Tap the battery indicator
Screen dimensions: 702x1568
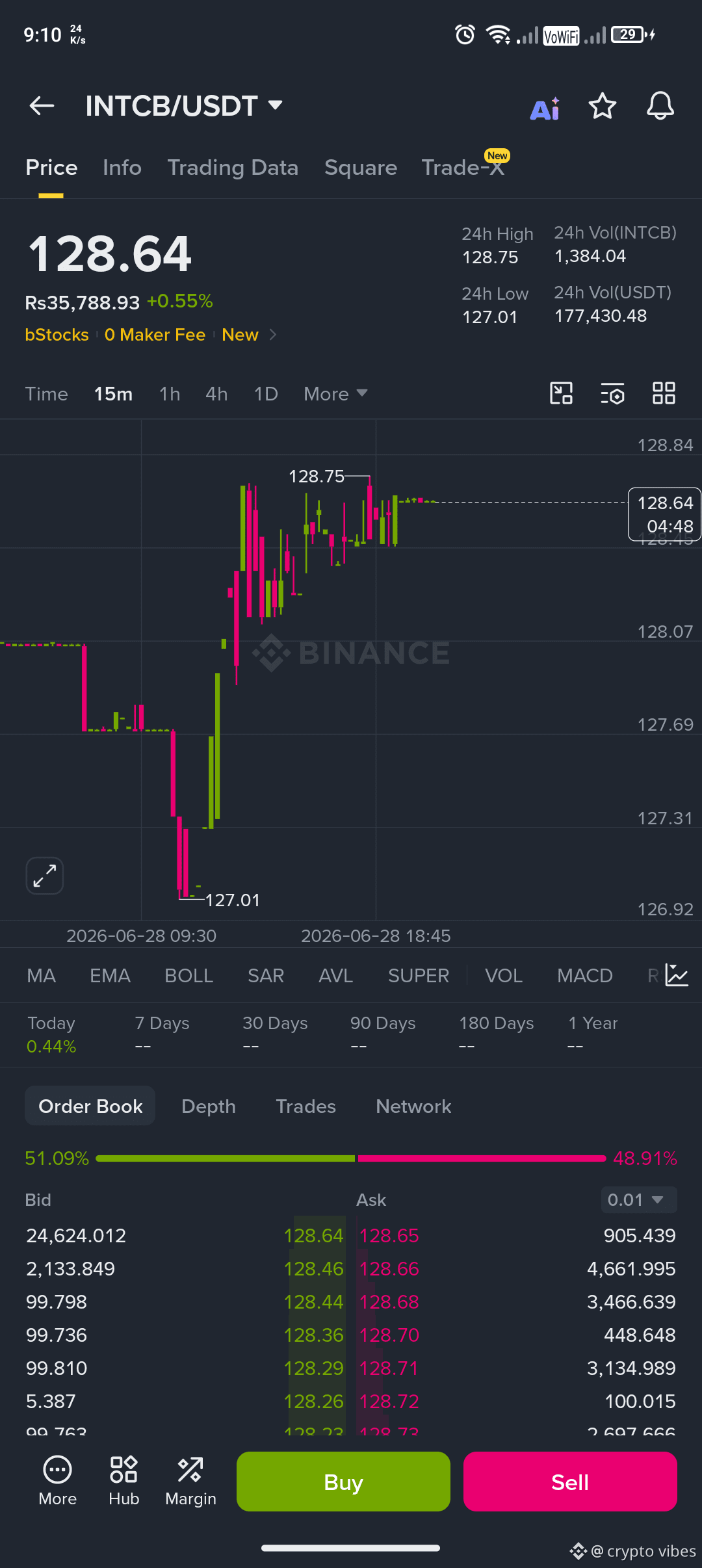tap(632, 34)
